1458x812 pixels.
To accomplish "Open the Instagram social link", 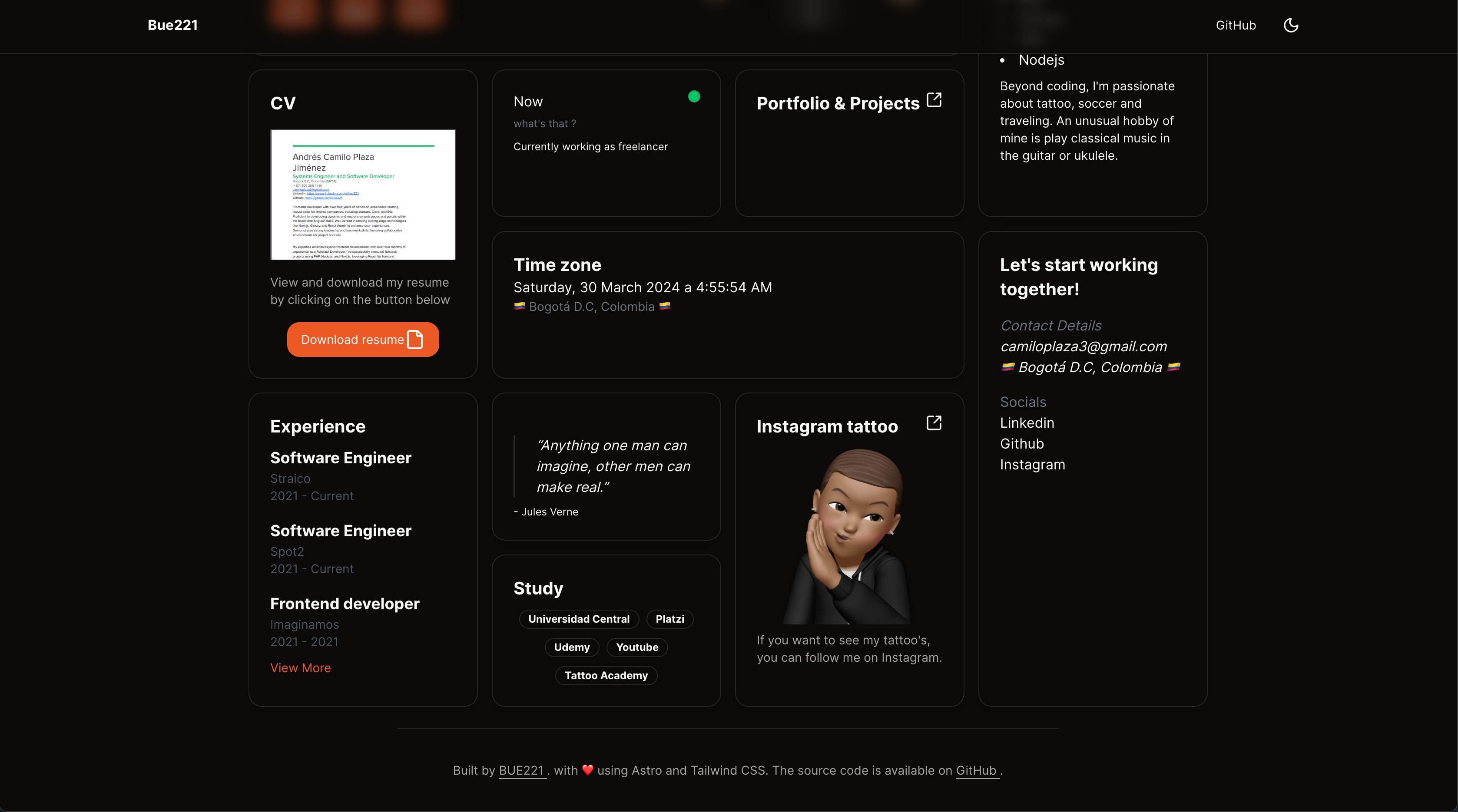I will tap(1032, 465).
